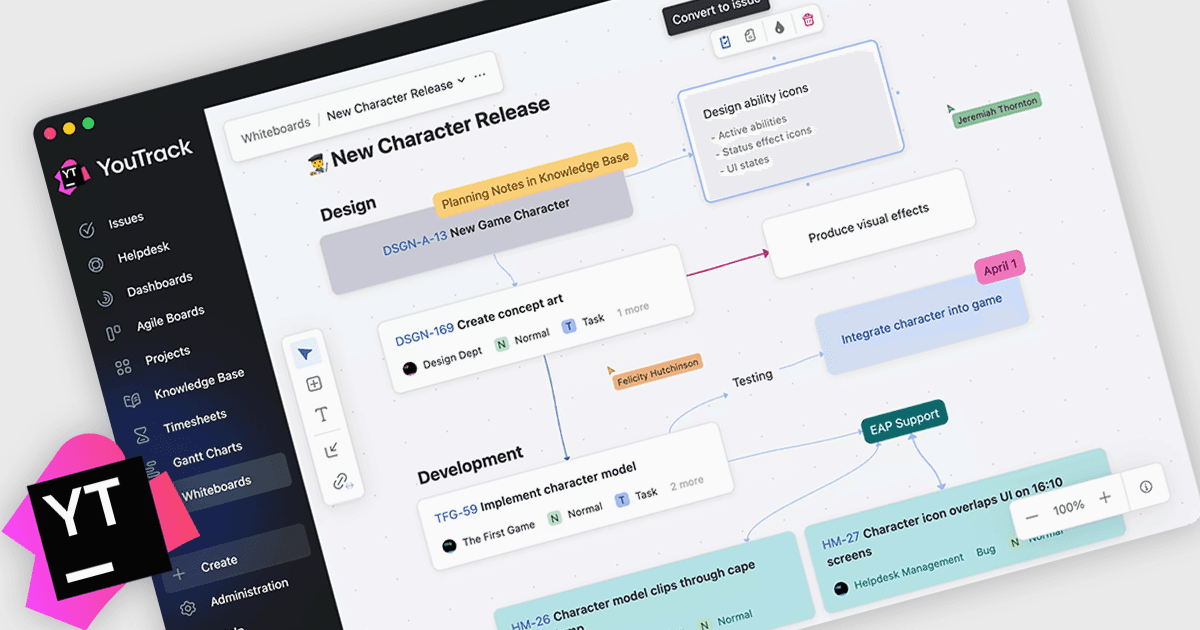
Task: Expand the New Character Release dropdown chevron
Action: (x=461, y=80)
